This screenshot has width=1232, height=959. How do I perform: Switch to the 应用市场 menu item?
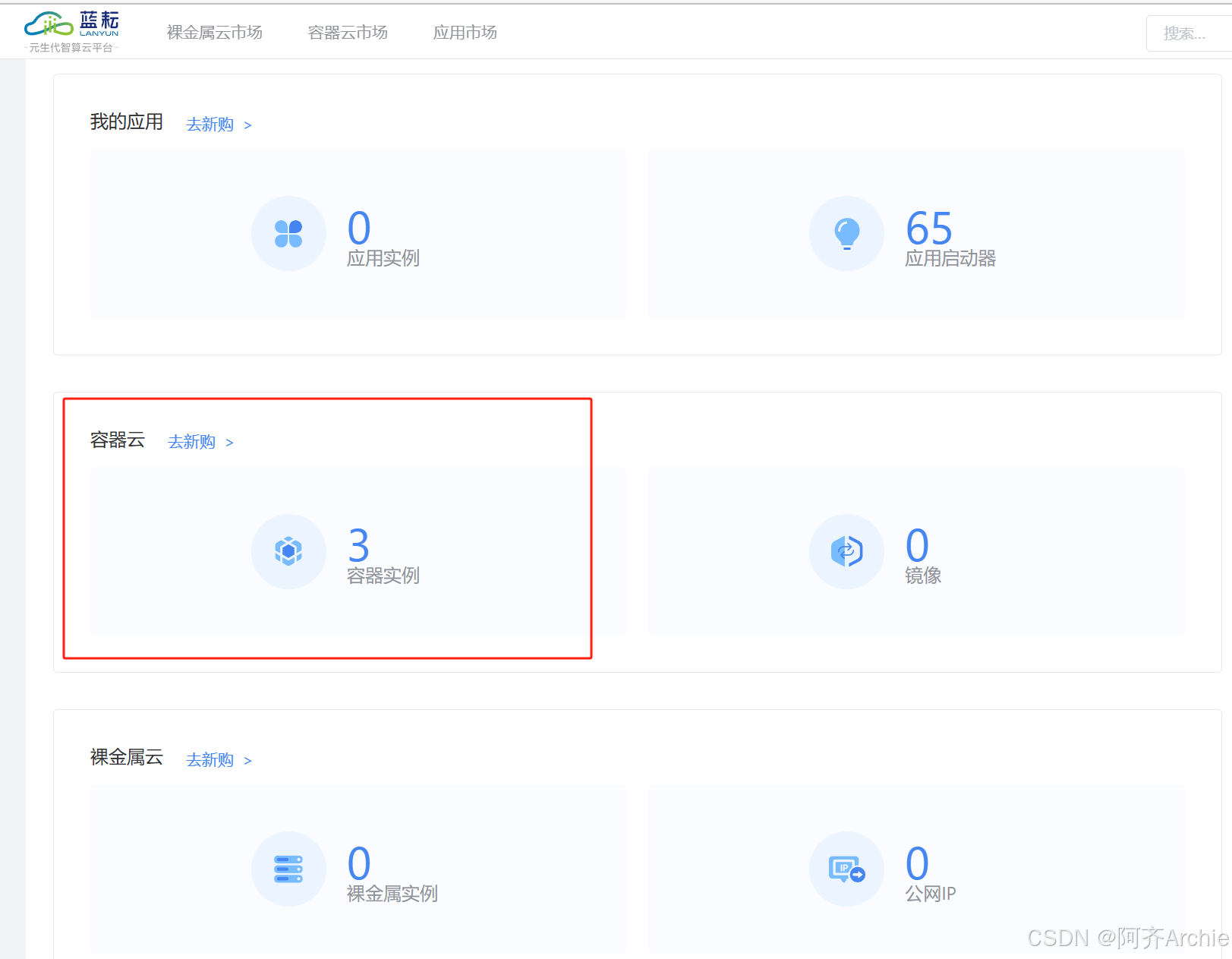coord(465,33)
